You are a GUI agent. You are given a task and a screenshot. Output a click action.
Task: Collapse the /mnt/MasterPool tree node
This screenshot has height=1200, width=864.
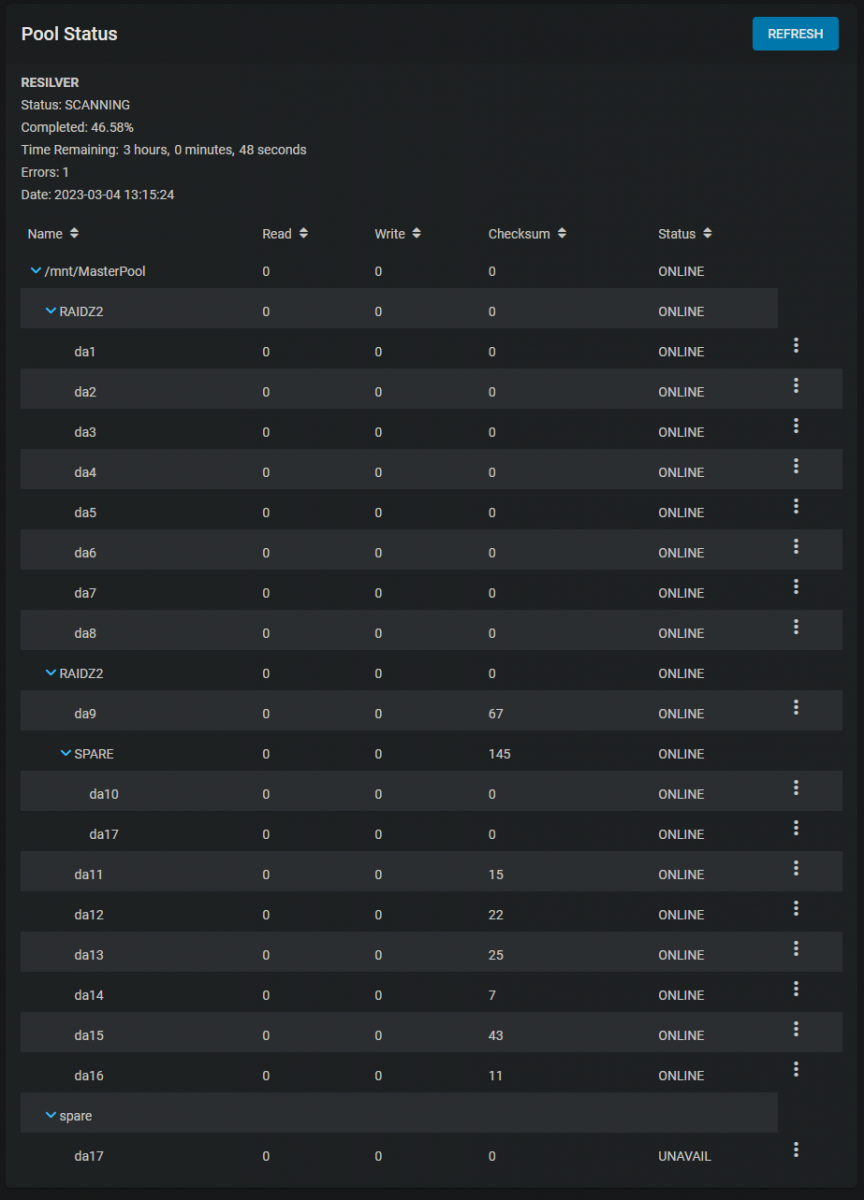(36, 271)
